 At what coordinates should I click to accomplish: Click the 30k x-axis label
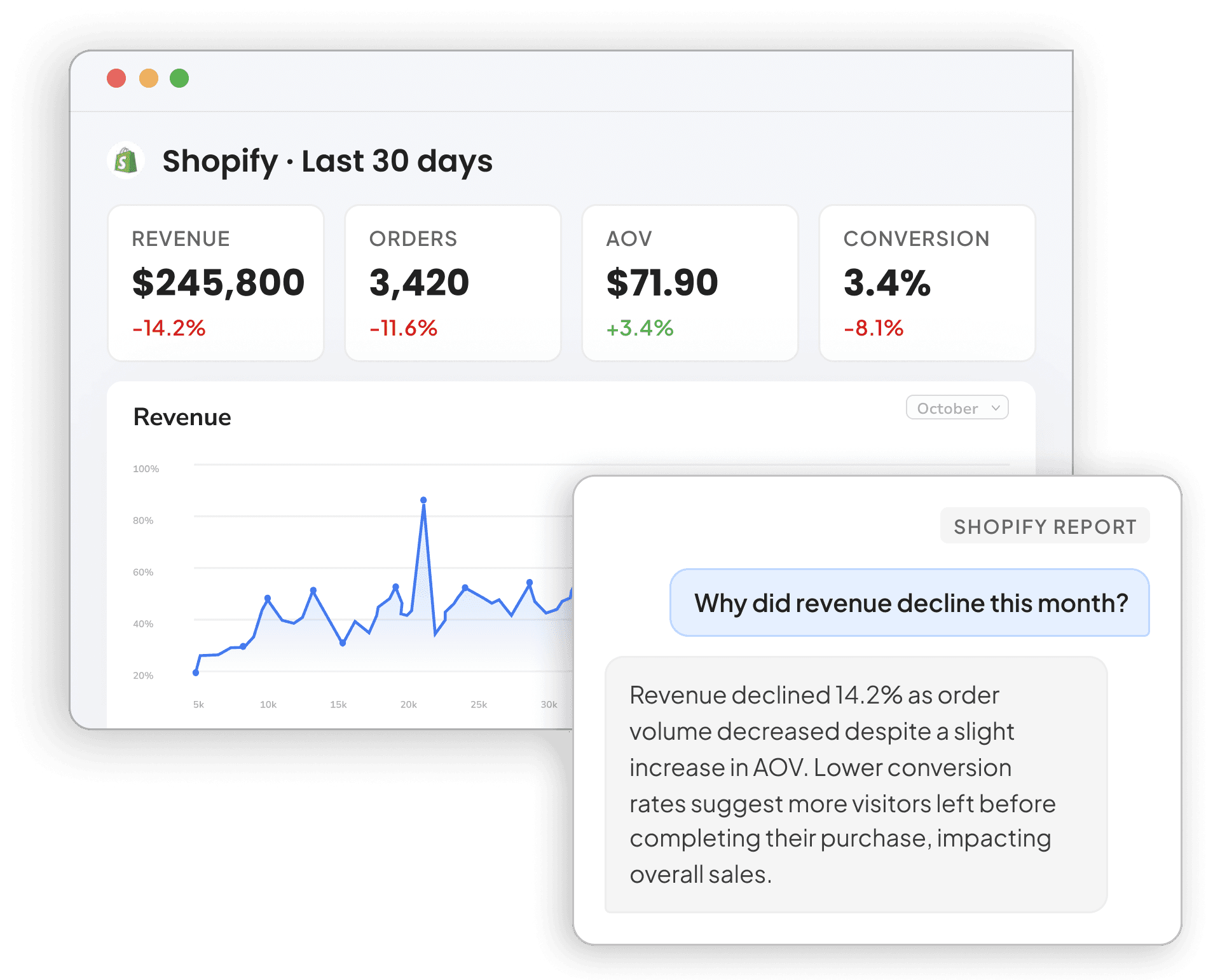point(549,704)
